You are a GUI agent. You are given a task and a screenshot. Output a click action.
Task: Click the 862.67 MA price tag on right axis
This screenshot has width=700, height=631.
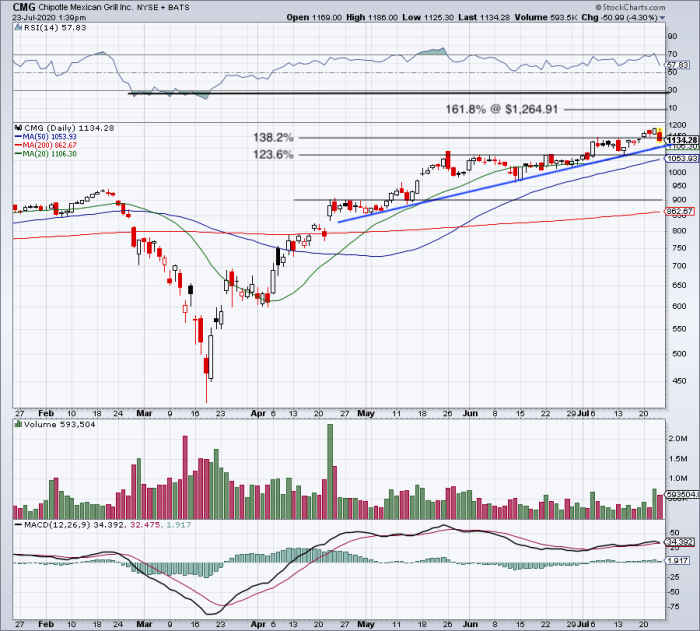[x=679, y=211]
